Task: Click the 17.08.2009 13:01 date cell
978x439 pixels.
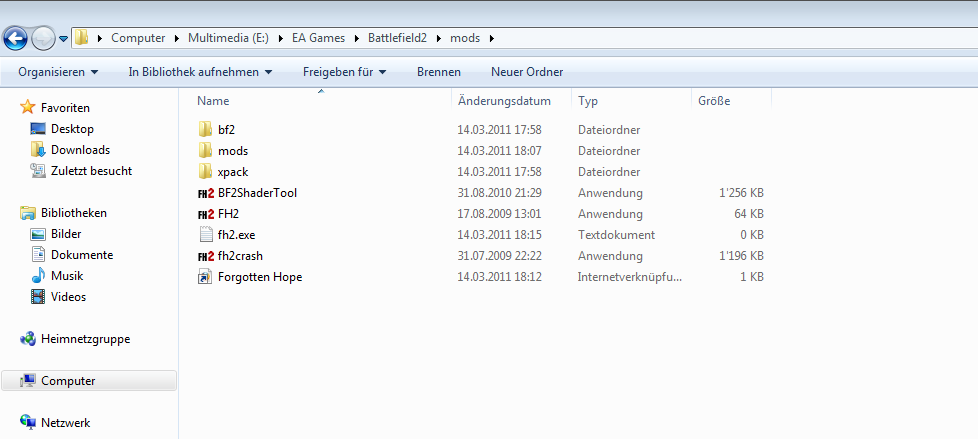Action: pyautogui.click(x=499, y=214)
